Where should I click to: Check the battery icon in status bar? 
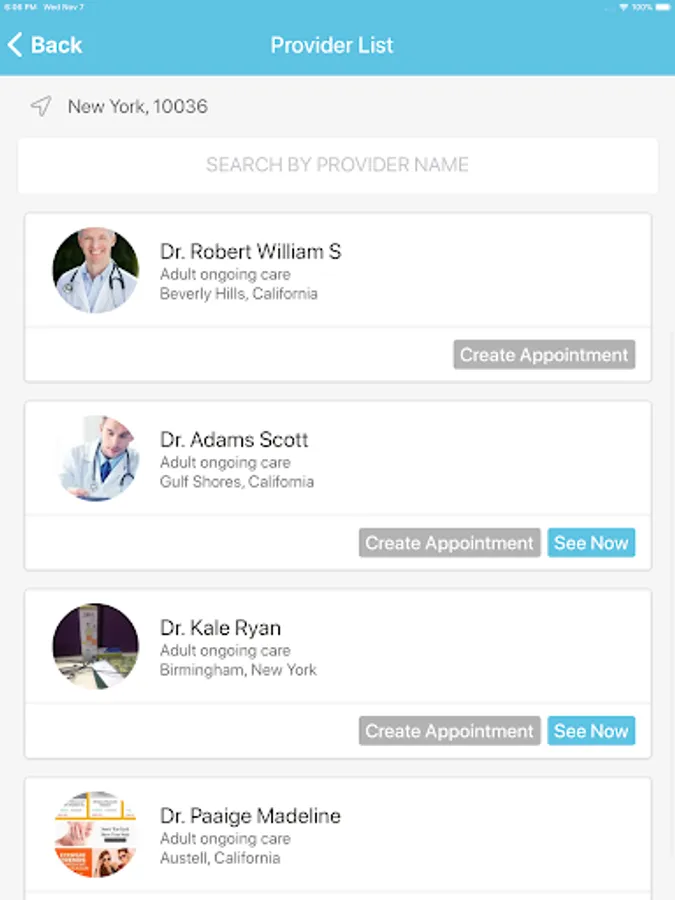tap(662, 7)
